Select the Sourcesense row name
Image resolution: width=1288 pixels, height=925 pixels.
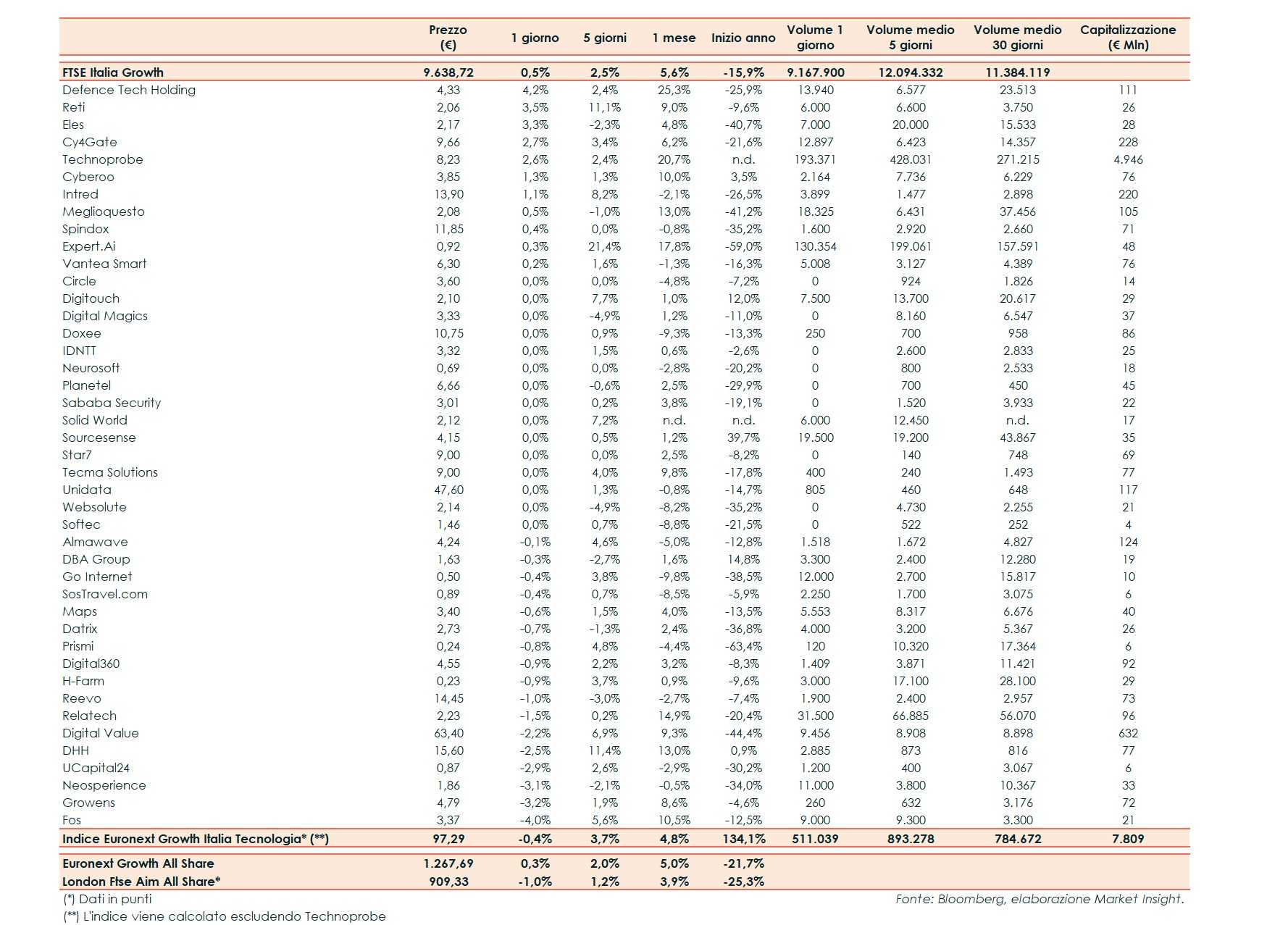point(99,438)
